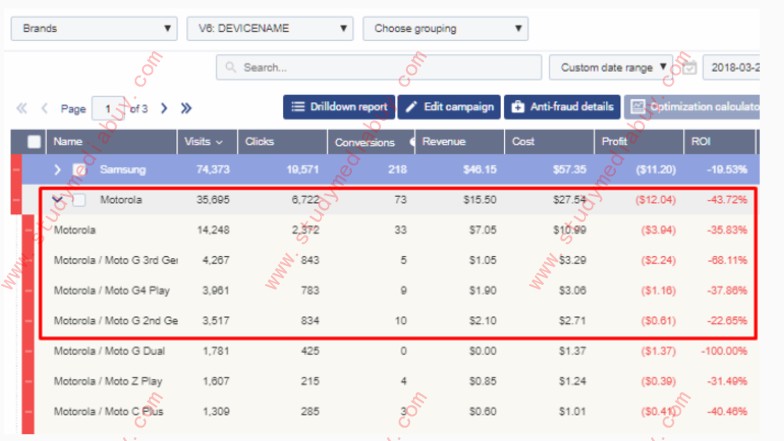Check the Motorola row checkbox
The width and height of the screenshot is (784, 441).
pos(78,200)
